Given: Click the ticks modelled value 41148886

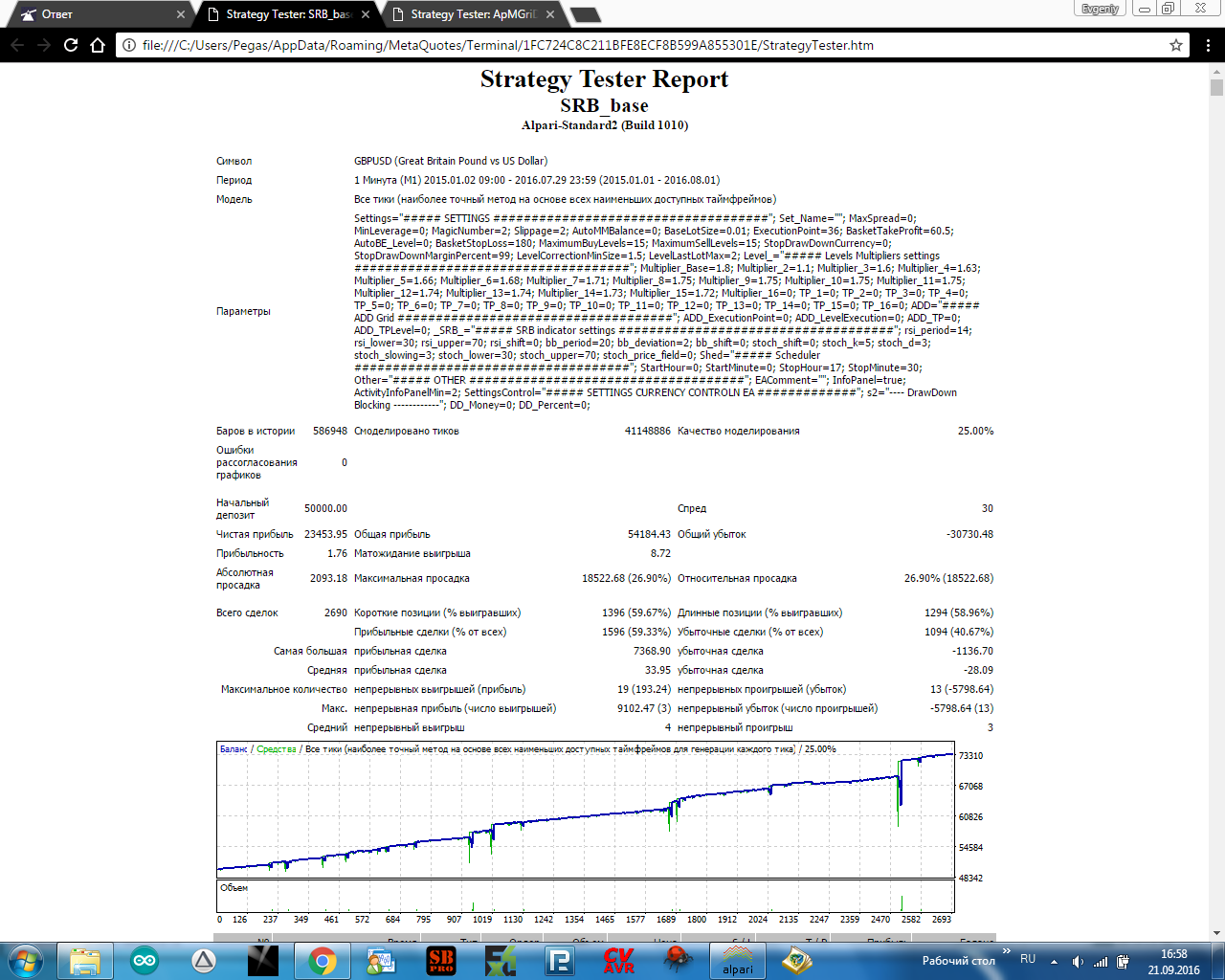Looking at the screenshot, I should pos(648,432).
